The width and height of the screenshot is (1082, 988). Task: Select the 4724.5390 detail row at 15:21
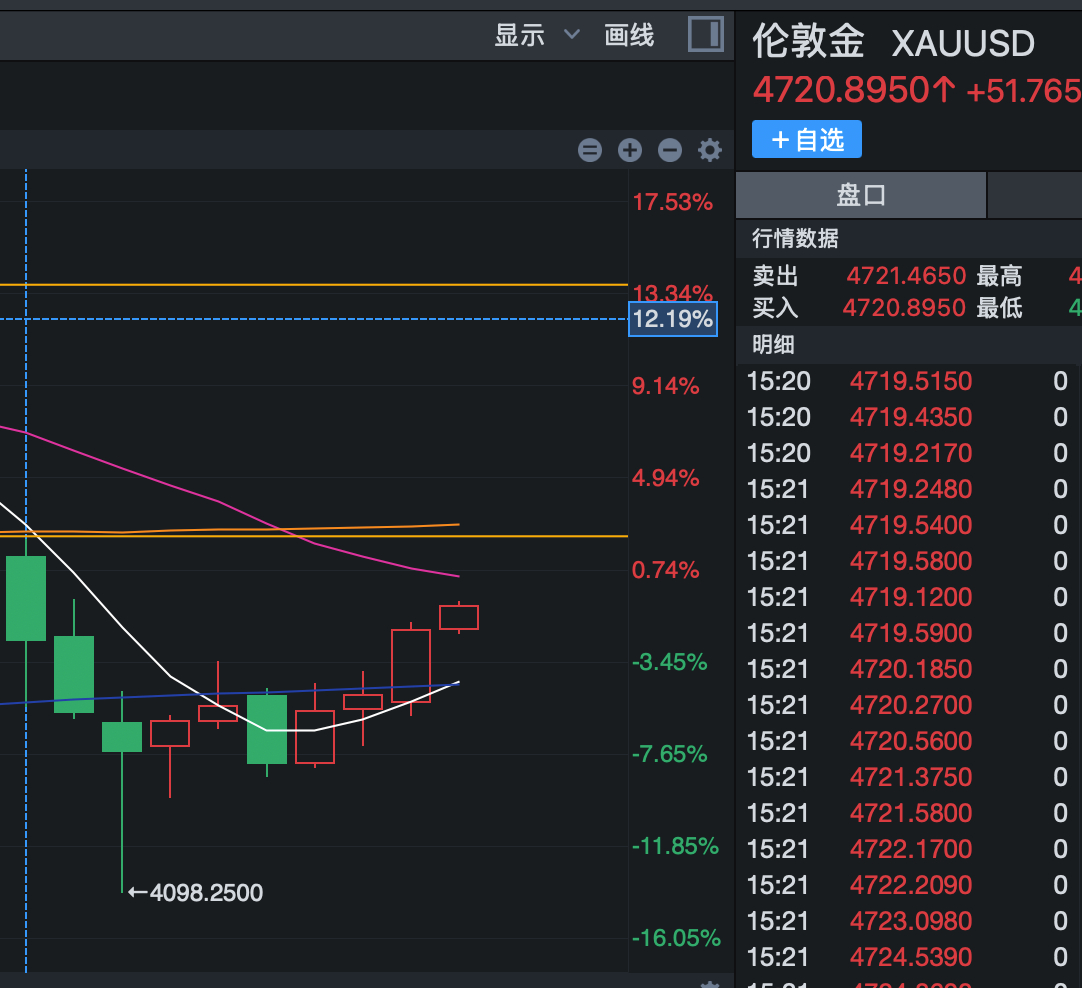(x=910, y=957)
